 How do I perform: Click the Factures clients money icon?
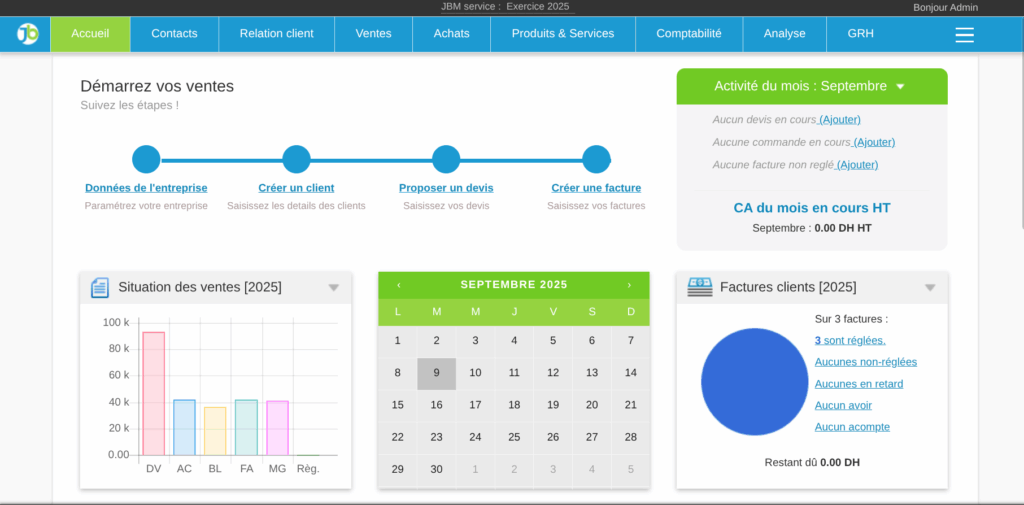(700, 287)
